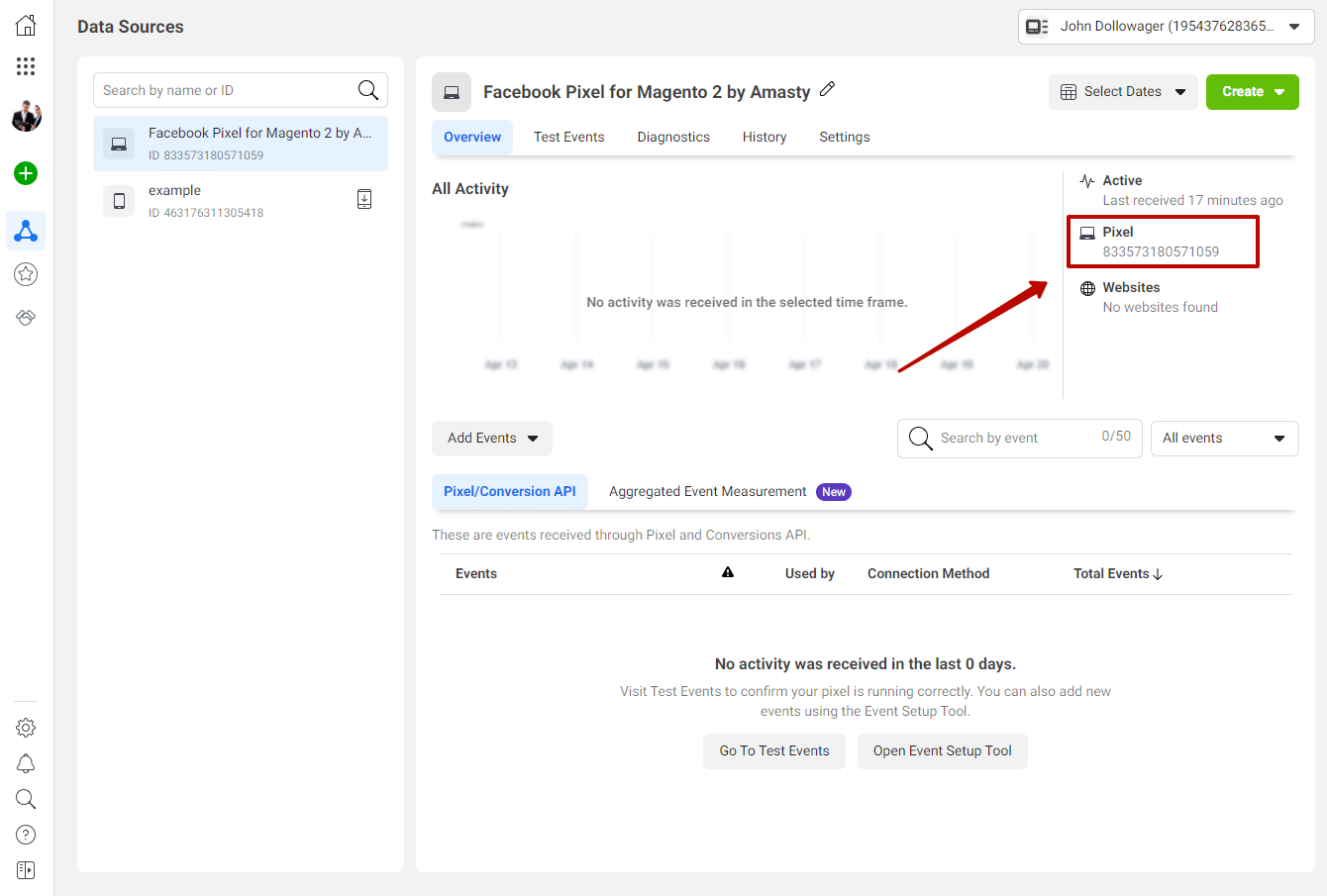Click the Open Event Setup Tool button
Image resolution: width=1327 pixels, height=896 pixels.
tap(942, 751)
